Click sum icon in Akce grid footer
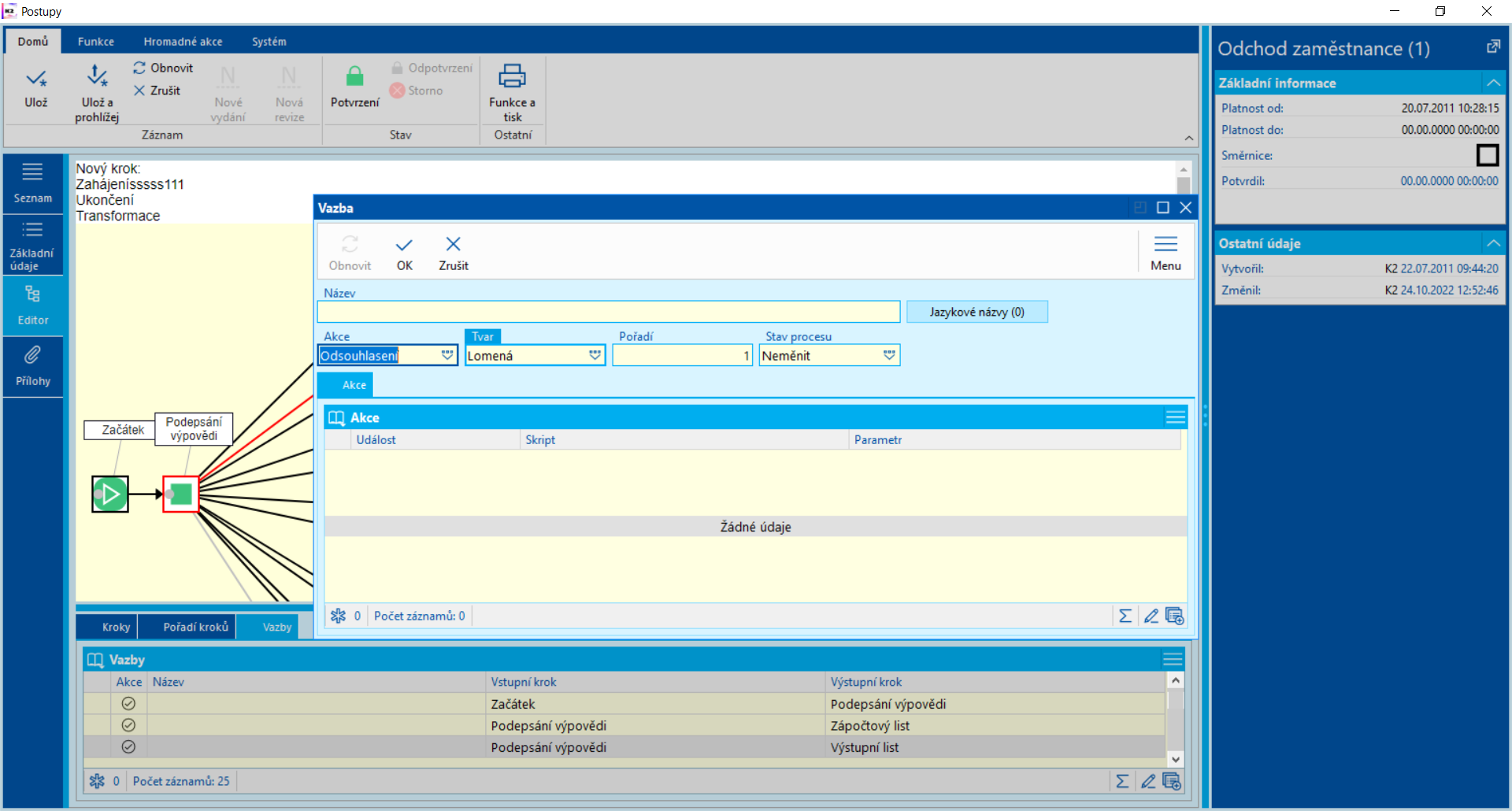This screenshot has height=811, width=1512. (1125, 616)
